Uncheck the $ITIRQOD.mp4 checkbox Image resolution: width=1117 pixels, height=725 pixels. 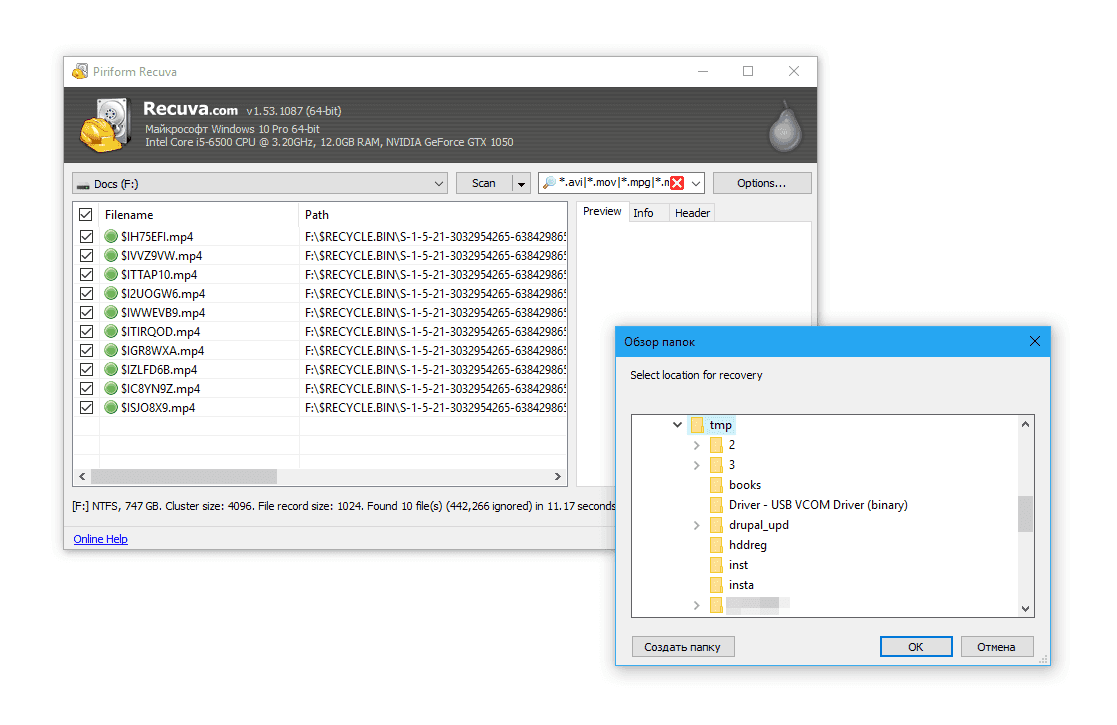pyautogui.click(x=86, y=331)
